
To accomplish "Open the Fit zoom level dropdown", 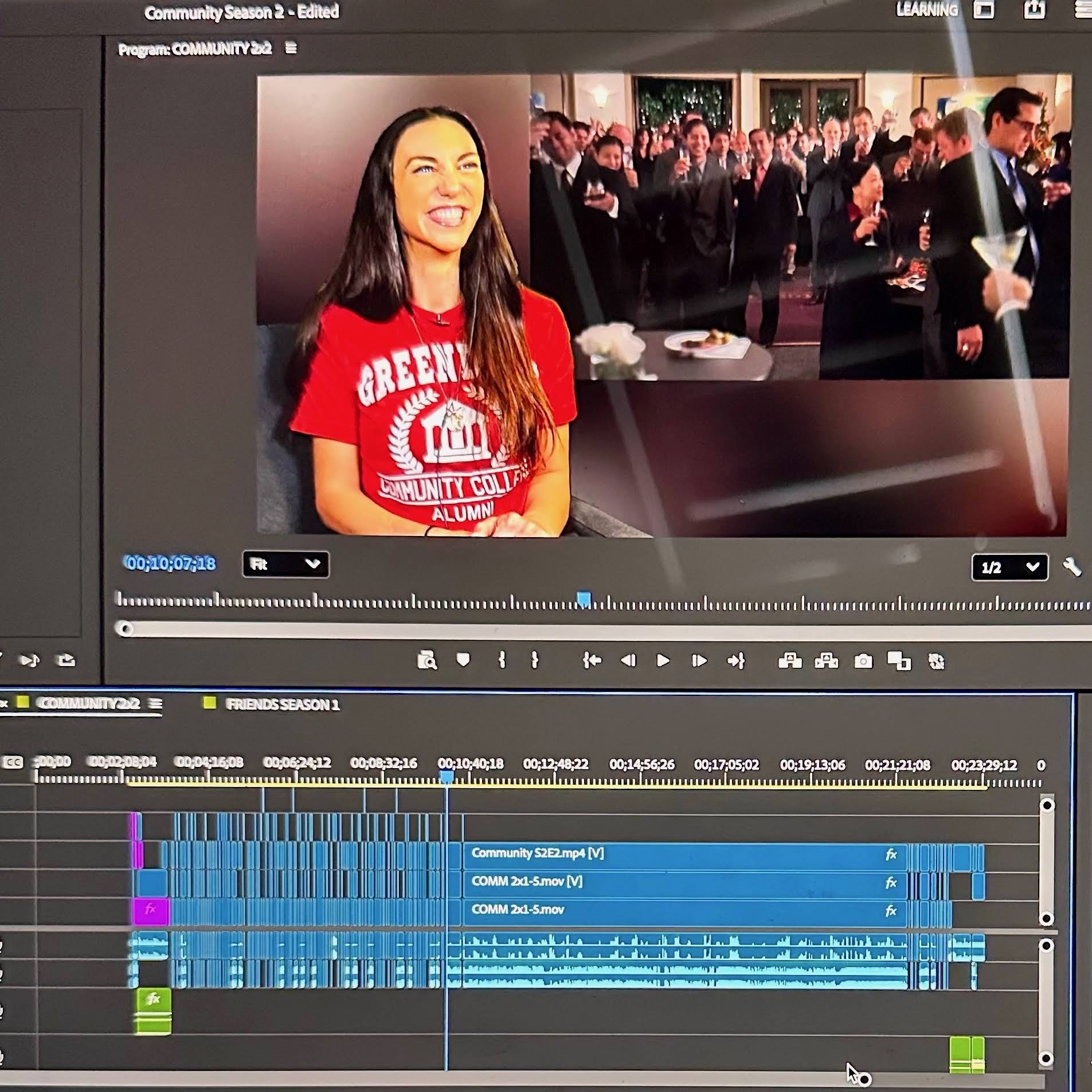I will [285, 565].
